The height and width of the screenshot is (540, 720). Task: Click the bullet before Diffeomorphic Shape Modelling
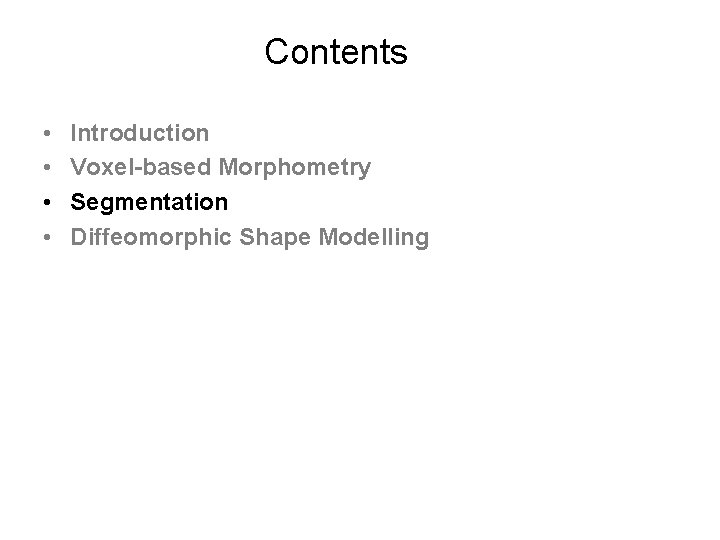click(47, 237)
